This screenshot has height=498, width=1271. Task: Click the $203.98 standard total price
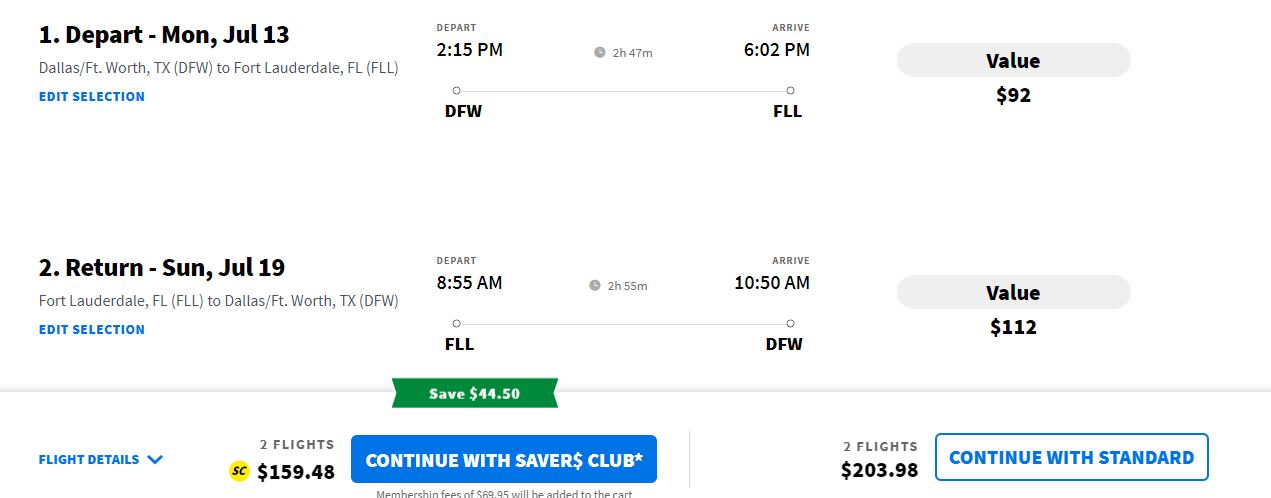point(879,470)
